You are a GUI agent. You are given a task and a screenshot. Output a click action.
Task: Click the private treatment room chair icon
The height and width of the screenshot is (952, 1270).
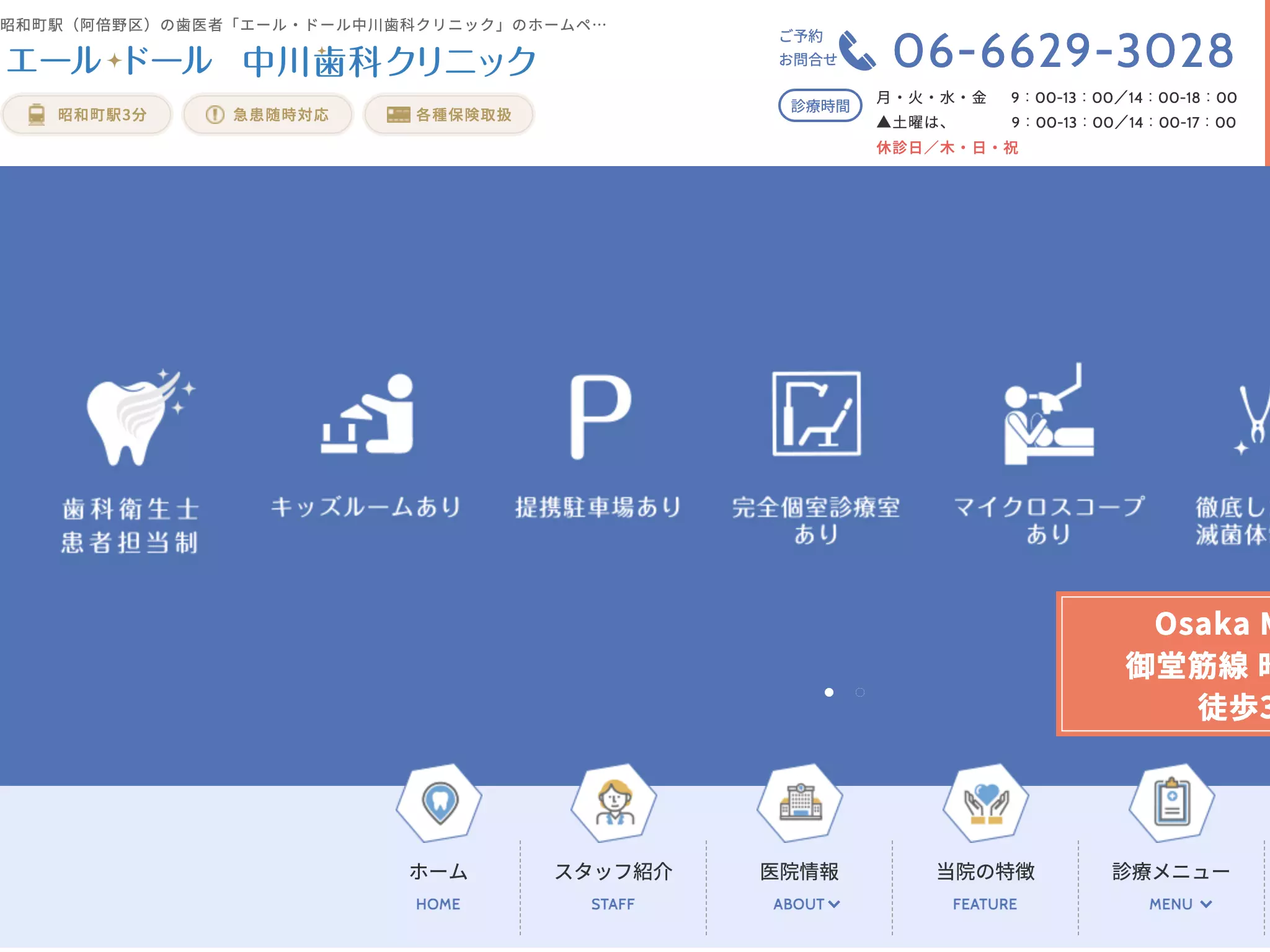(816, 413)
